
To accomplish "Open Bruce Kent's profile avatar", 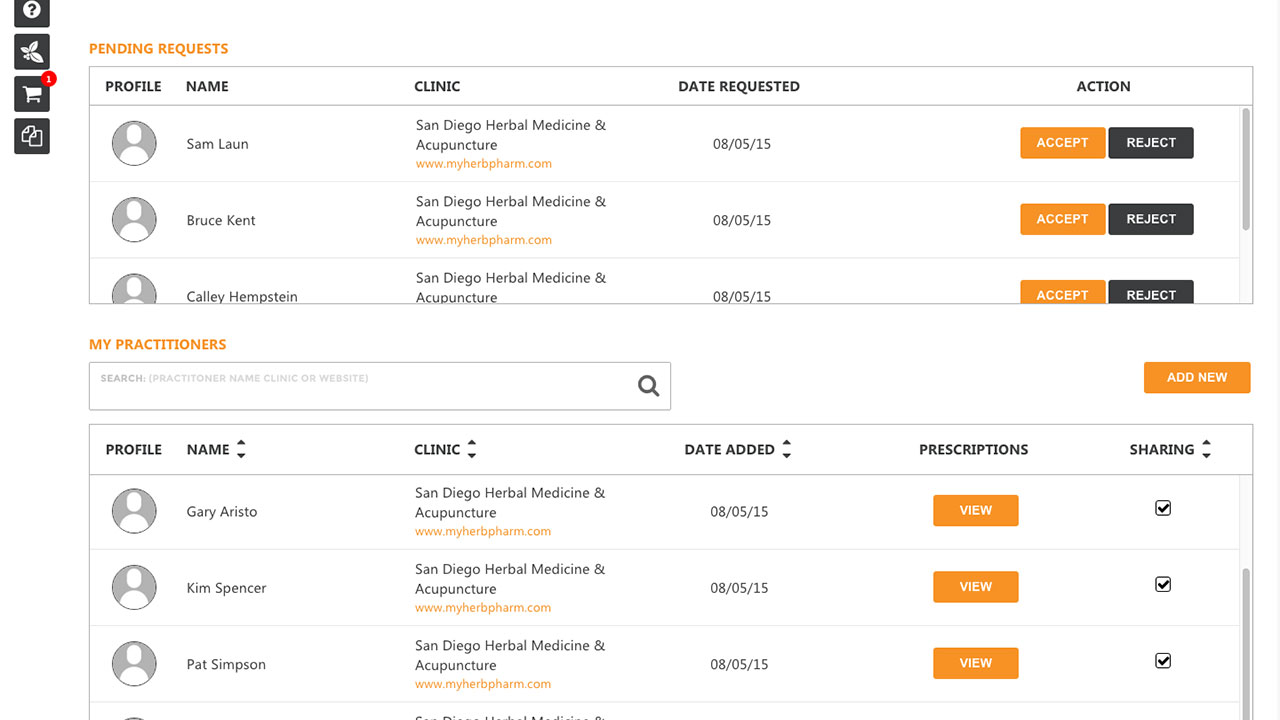I will (x=134, y=220).
